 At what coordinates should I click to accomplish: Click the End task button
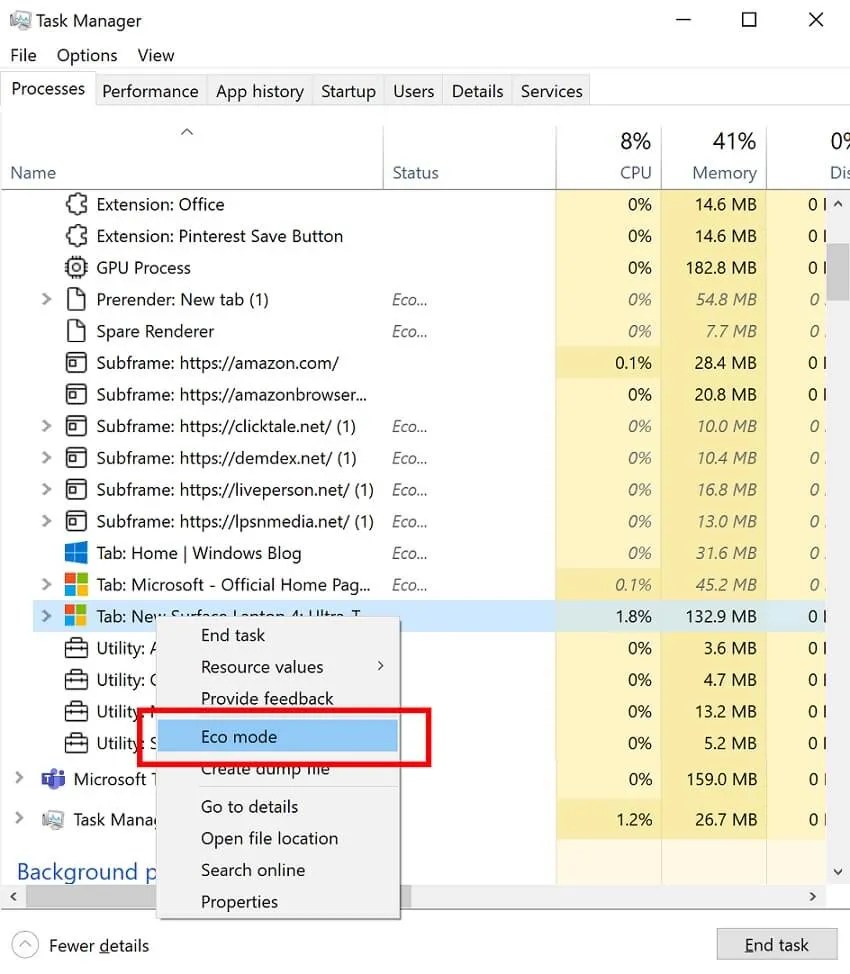point(777,944)
